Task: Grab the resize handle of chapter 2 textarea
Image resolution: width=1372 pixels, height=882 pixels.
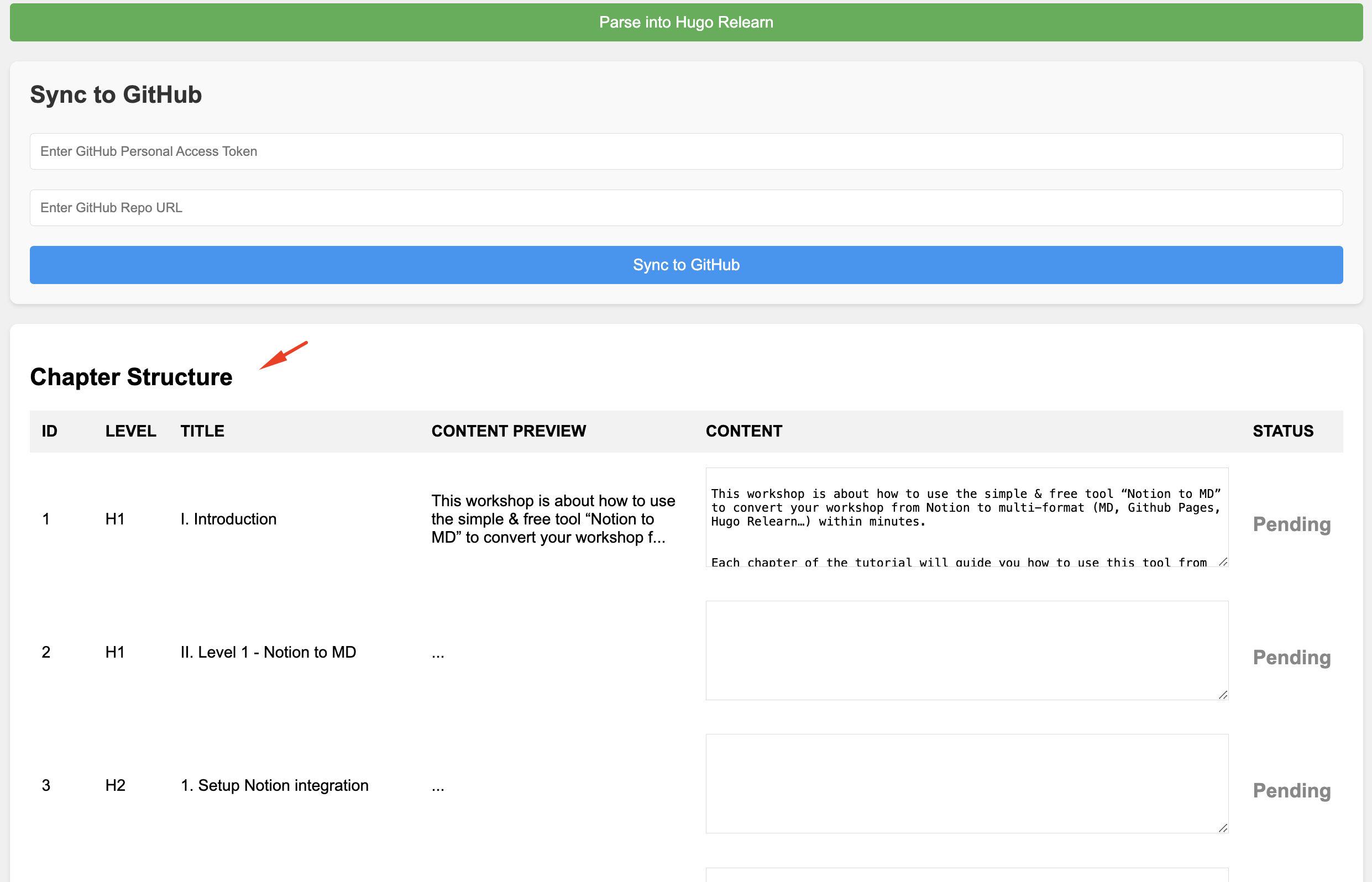Action: (1223, 695)
